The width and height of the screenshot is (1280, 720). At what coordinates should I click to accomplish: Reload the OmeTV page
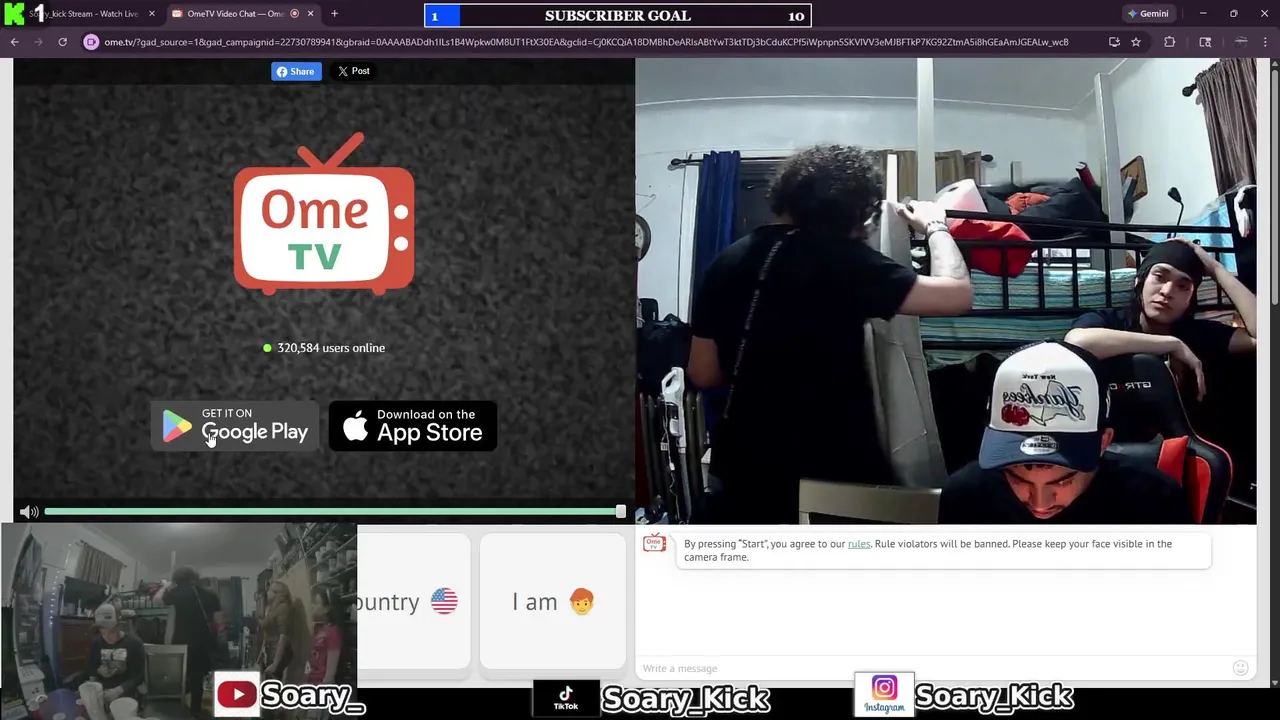62,42
